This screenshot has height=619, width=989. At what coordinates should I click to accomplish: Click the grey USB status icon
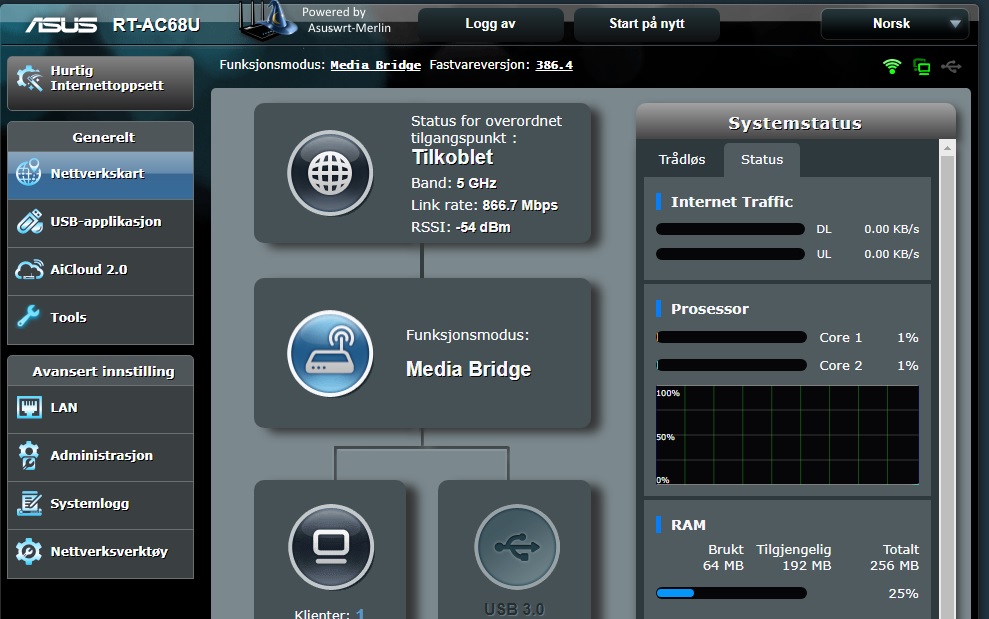(951, 66)
